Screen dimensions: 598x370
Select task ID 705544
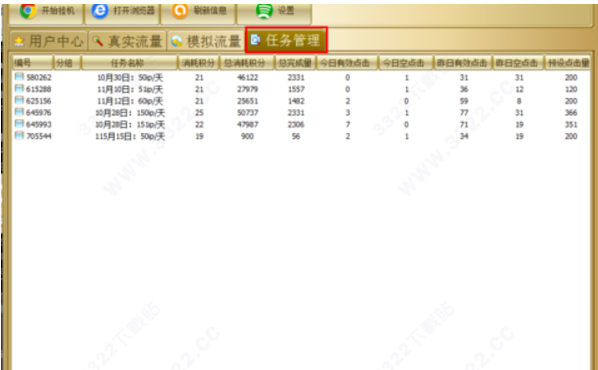(39, 136)
